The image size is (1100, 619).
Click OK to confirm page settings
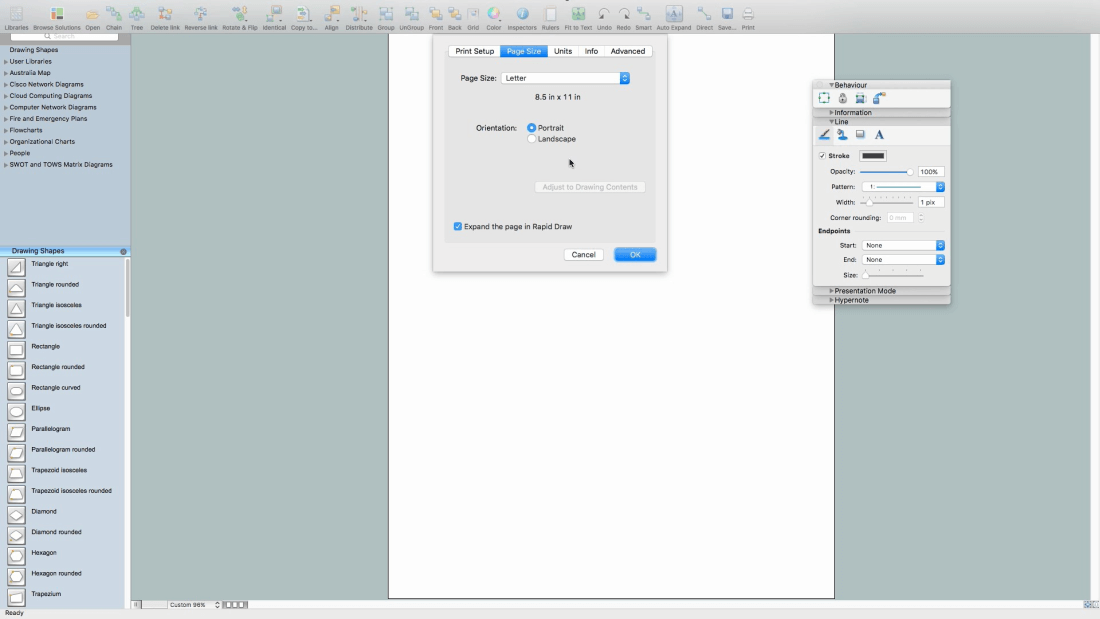(635, 255)
